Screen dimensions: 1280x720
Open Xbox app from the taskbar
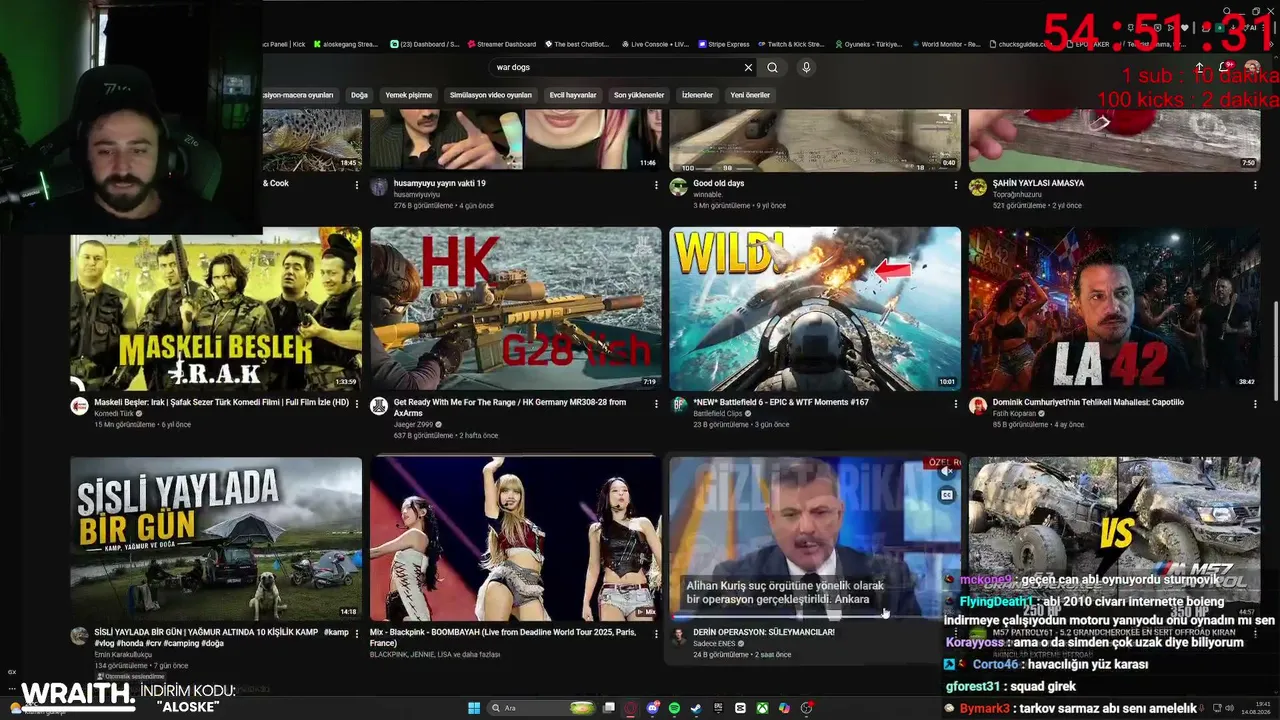click(762, 708)
